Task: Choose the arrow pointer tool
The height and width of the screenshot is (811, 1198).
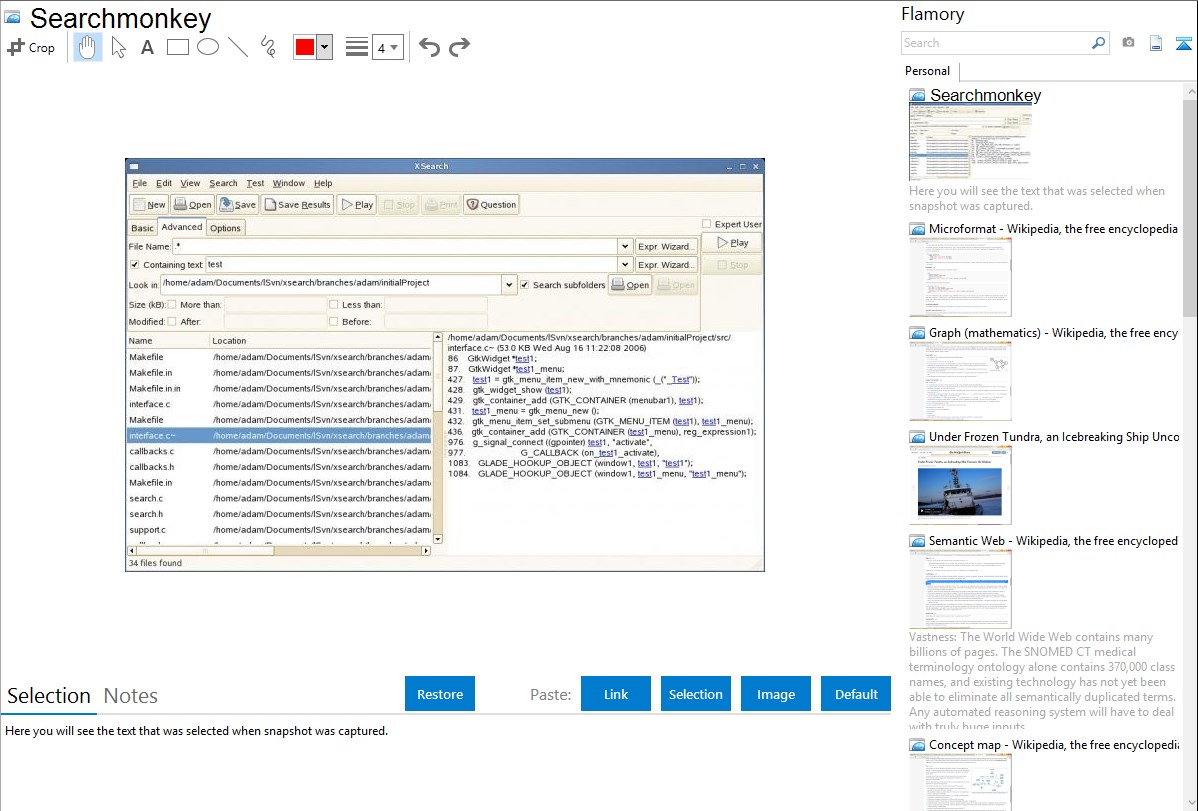Action: point(118,47)
